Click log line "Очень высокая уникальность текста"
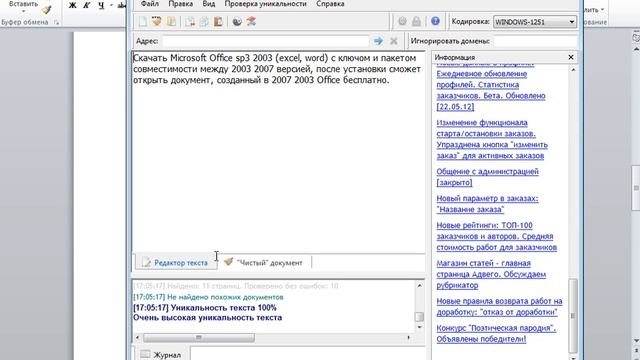 tap(207, 318)
